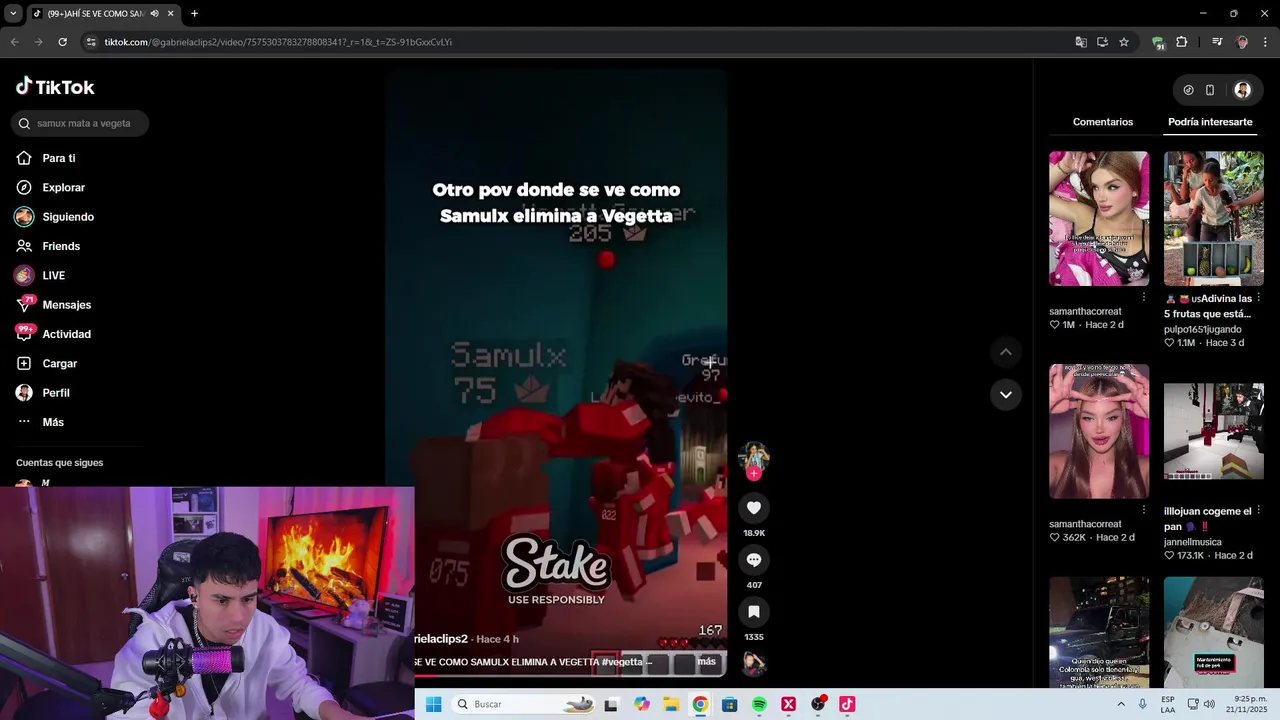This screenshot has height=720, width=1280.
Task: Open the creator avatar beside the video
Action: point(754,457)
